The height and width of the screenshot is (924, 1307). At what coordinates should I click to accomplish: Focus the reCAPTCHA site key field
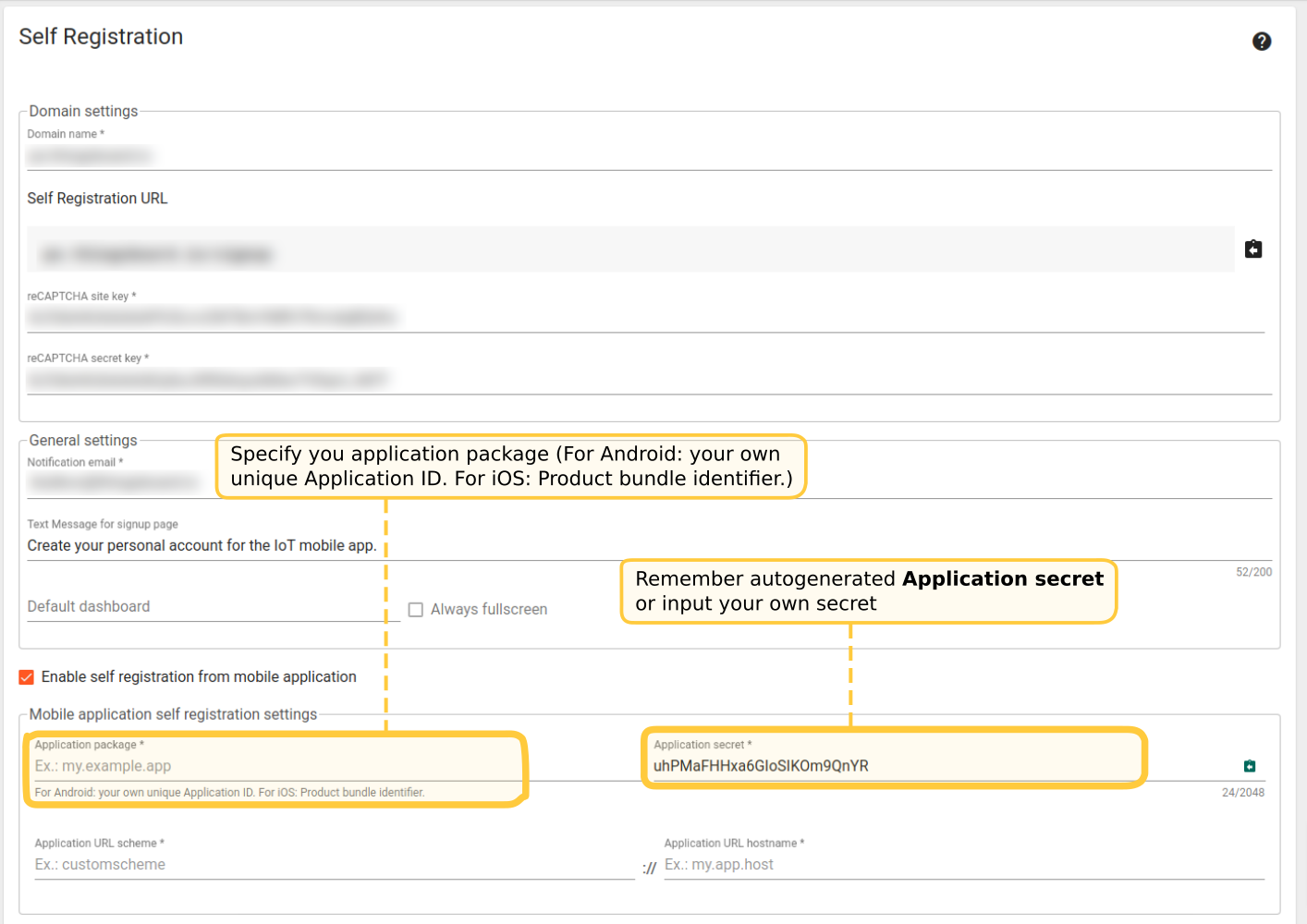click(647, 318)
